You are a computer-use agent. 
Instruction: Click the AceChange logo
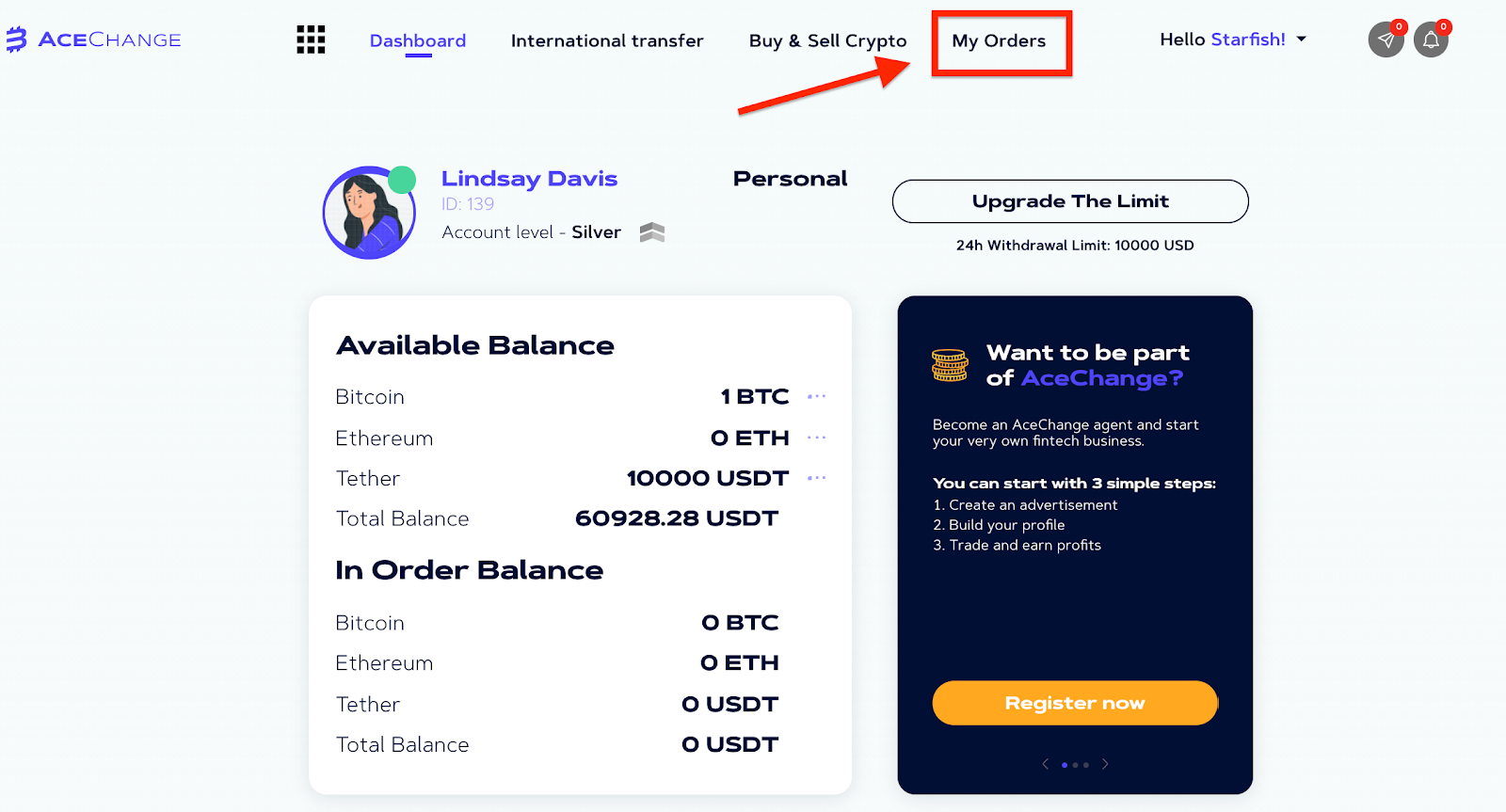(93, 40)
